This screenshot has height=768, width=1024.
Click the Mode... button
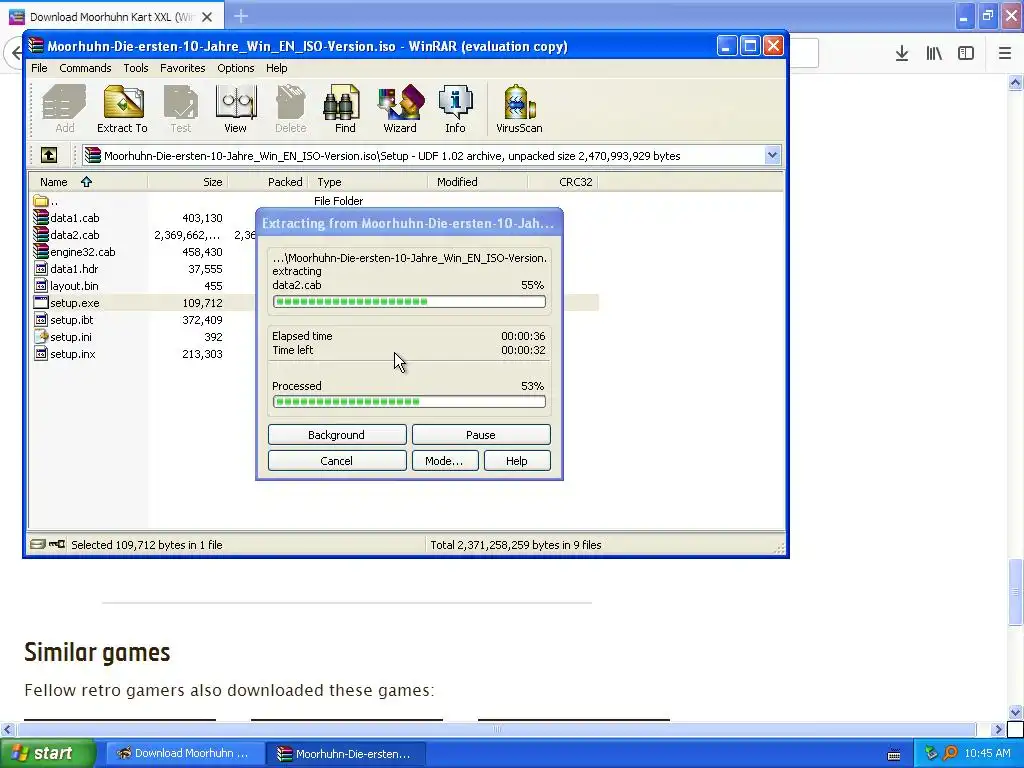coord(445,461)
